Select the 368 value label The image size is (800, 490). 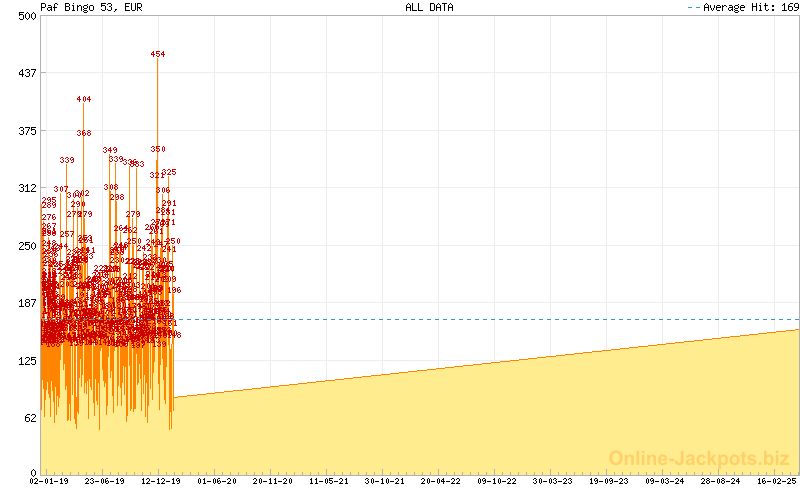[84, 133]
